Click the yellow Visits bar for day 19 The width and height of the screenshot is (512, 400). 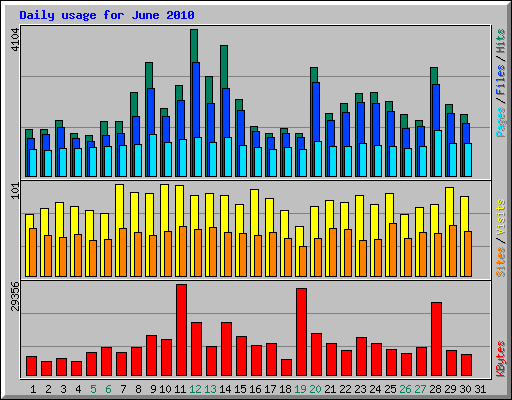(x=299, y=235)
